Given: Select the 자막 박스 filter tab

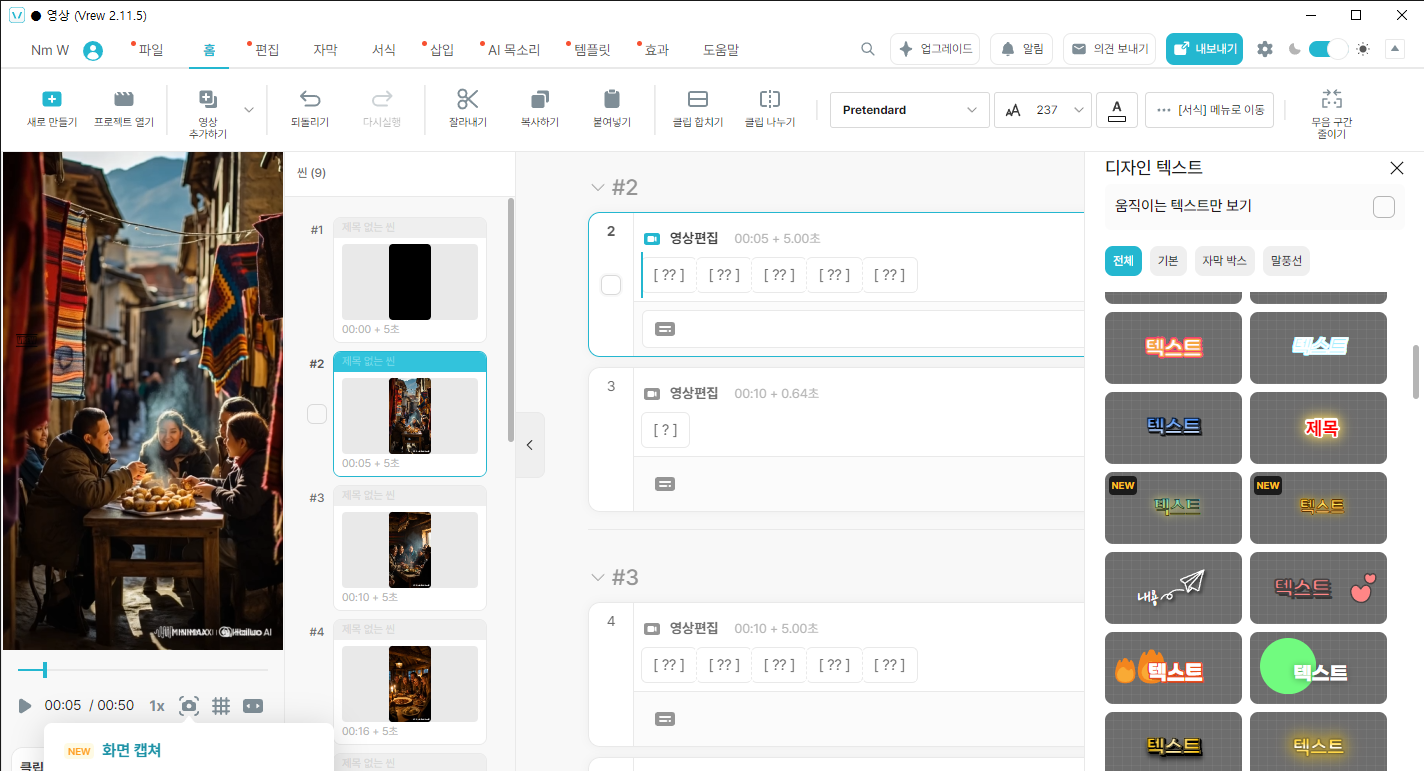Looking at the screenshot, I should coord(1225,261).
